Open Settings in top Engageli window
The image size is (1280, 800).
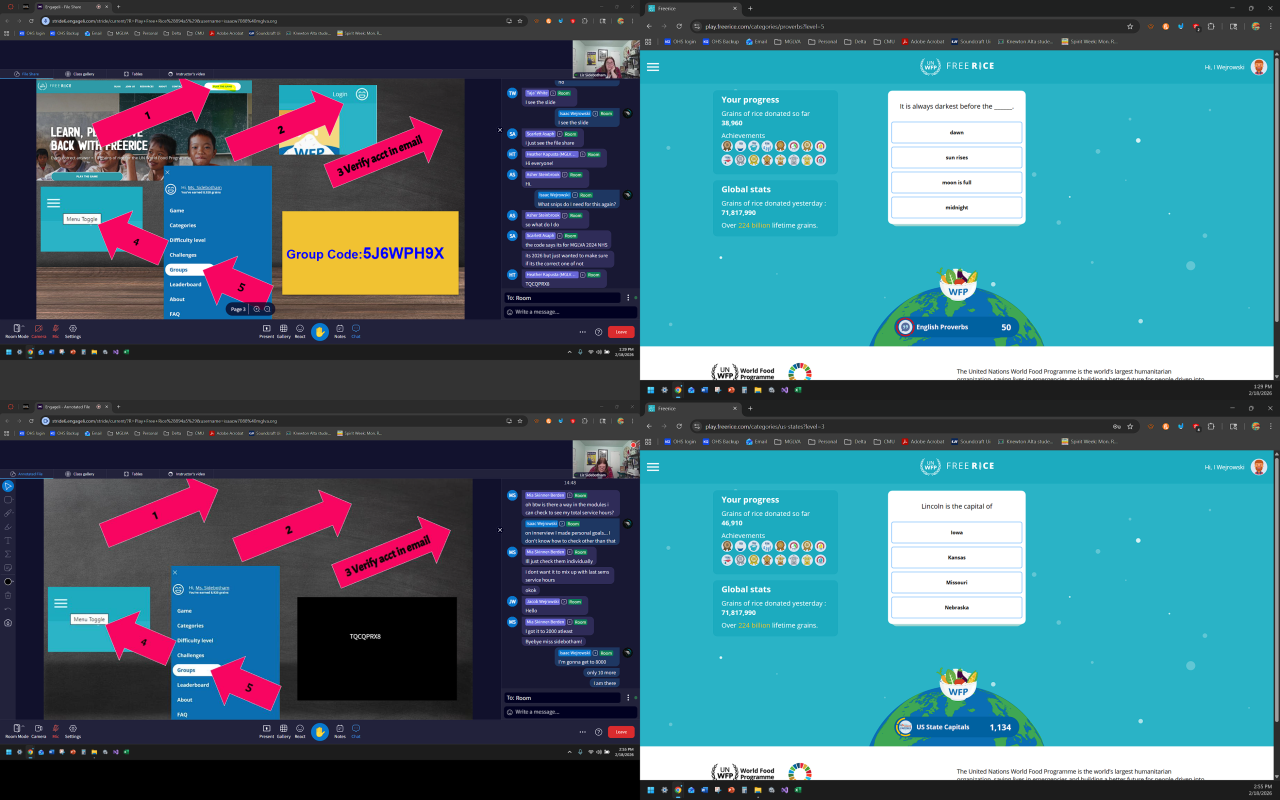tap(73, 330)
